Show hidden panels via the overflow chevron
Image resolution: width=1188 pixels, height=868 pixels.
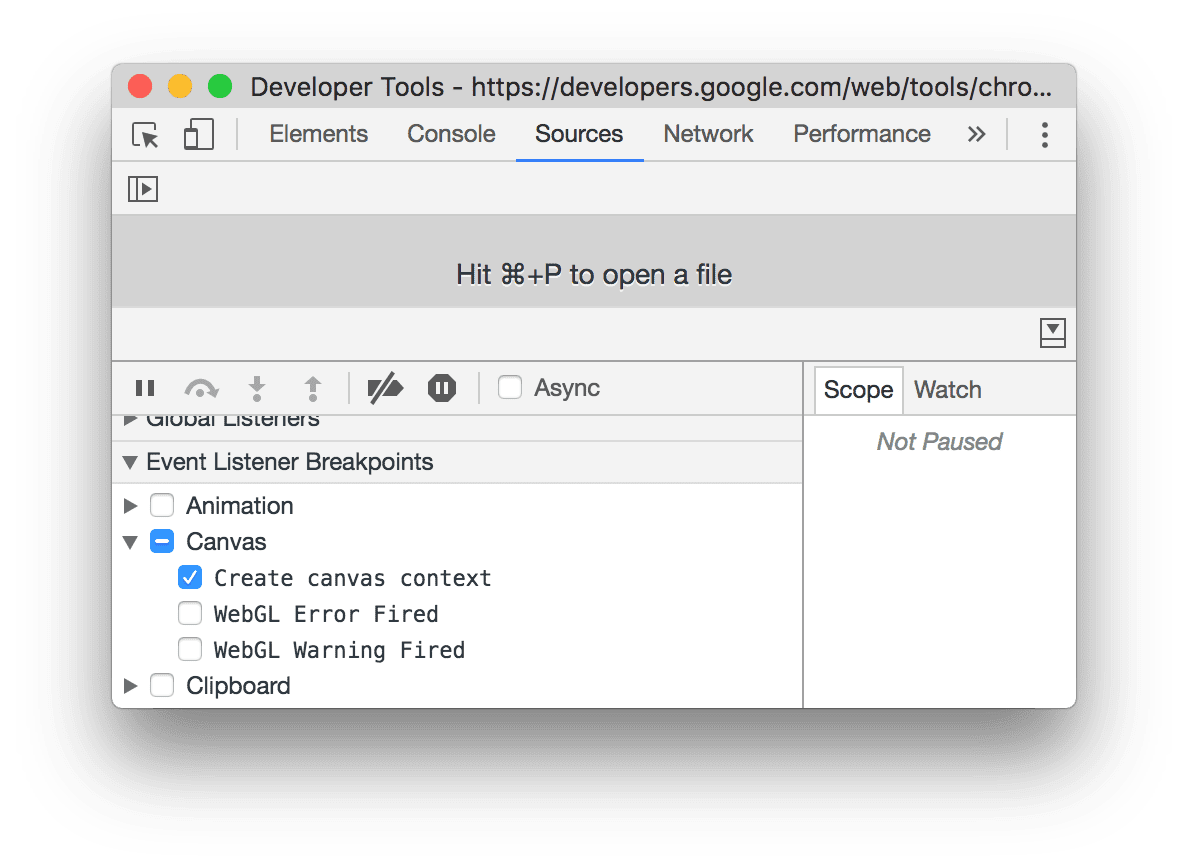point(976,134)
